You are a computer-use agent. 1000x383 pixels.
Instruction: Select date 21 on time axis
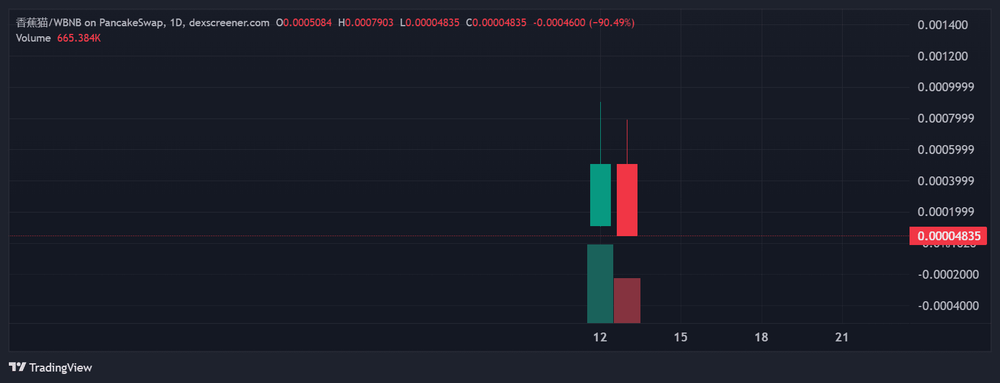pos(842,337)
